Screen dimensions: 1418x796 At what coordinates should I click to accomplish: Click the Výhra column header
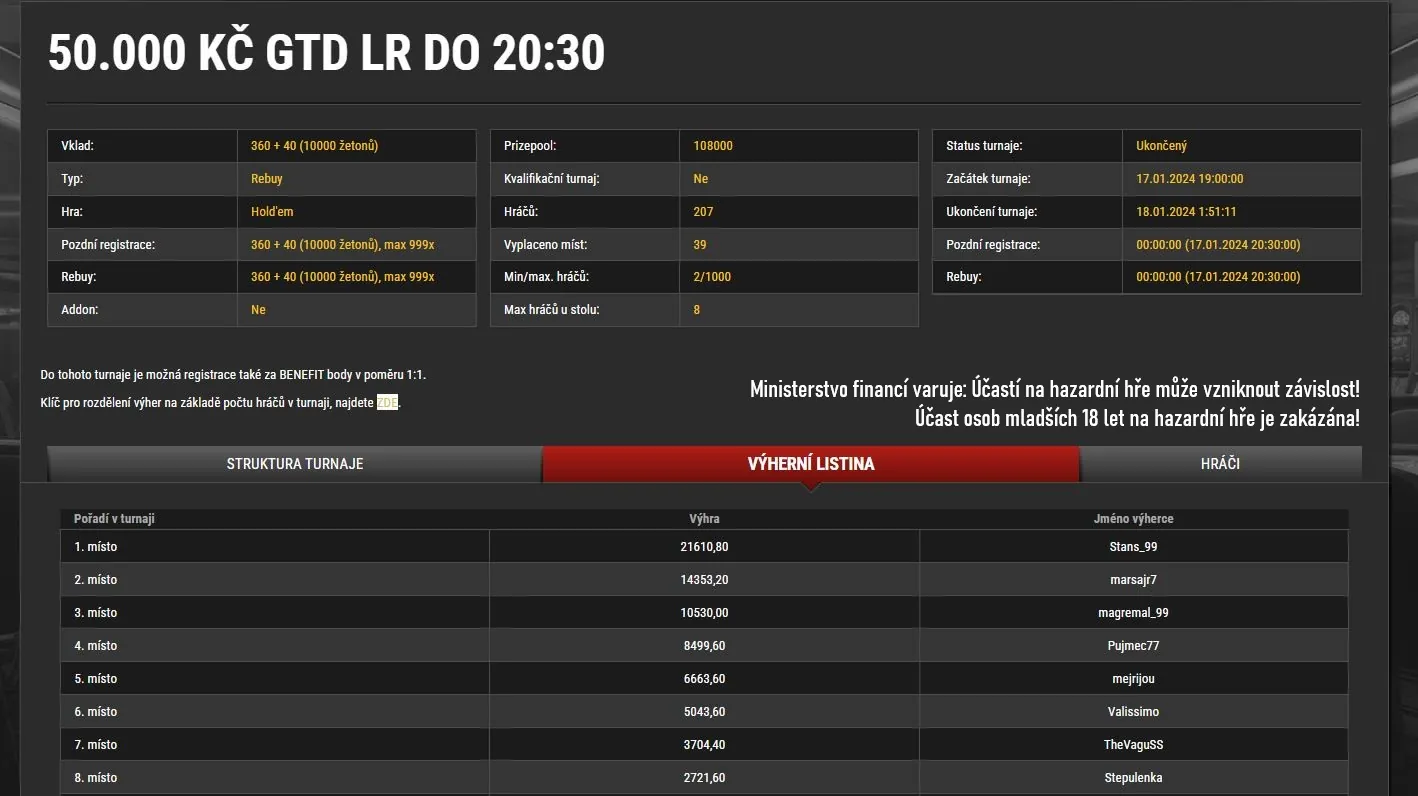(x=704, y=519)
